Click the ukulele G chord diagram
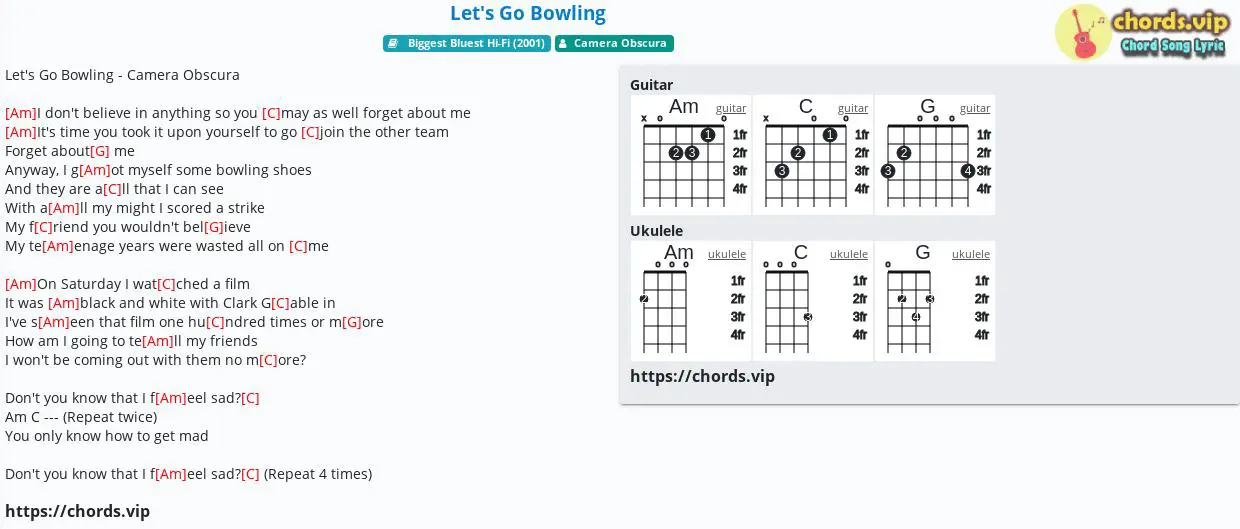1240x529 pixels. coord(935,301)
